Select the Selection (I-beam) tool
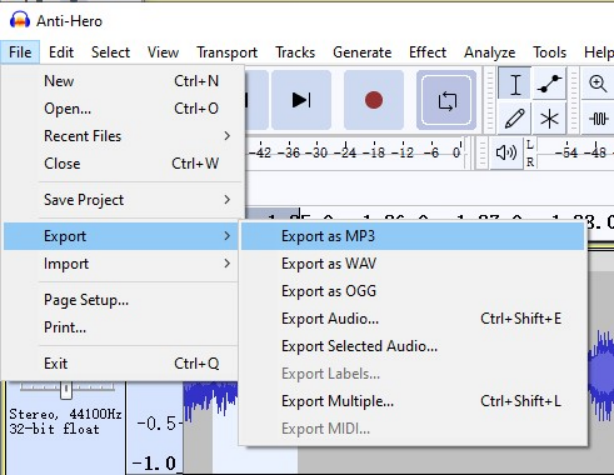The image size is (614, 475). click(x=515, y=85)
